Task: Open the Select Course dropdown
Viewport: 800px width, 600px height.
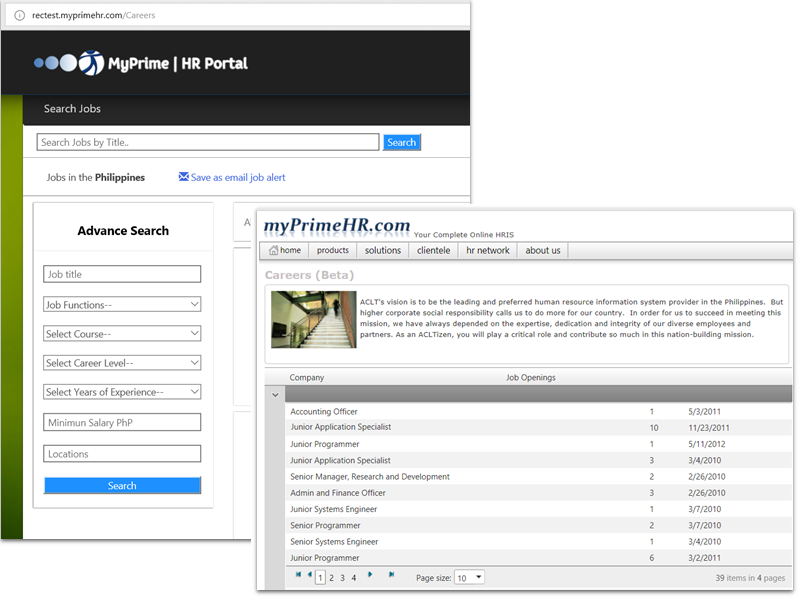Action: click(x=122, y=334)
